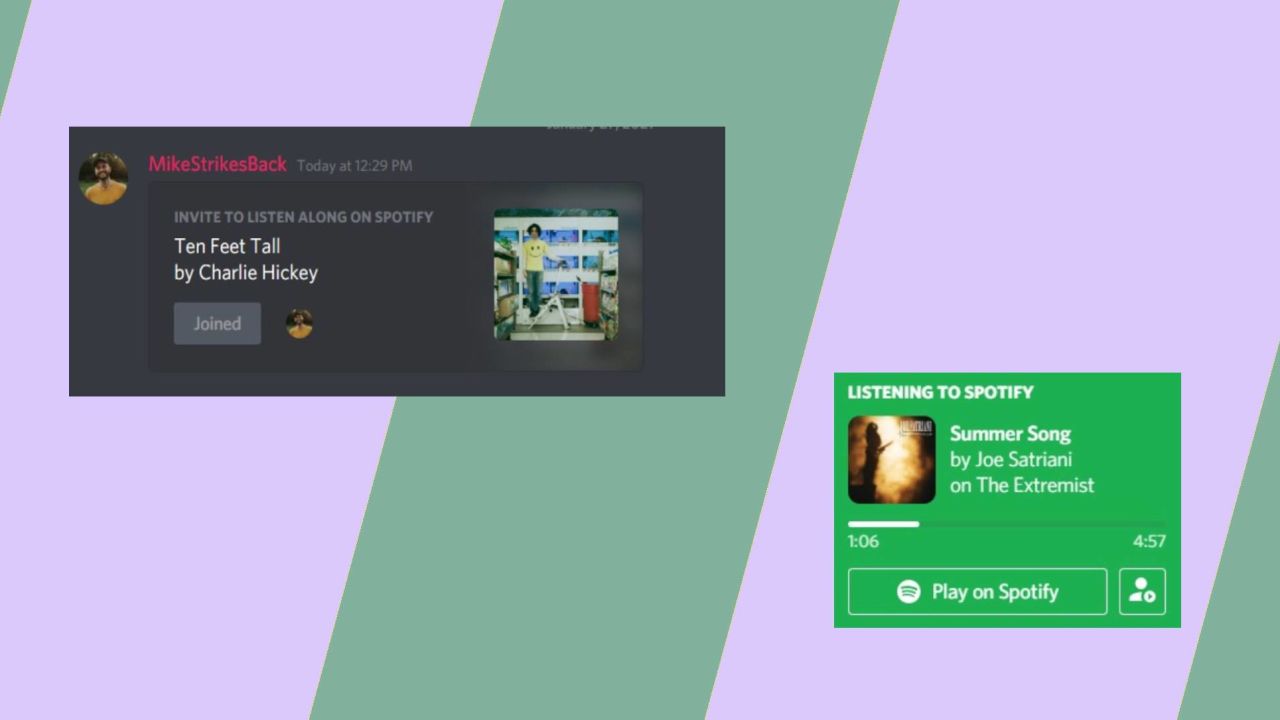Viewport: 1280px width, 720px height.
Task: Click the artist line by Charlie Hickey
Action: click(x=246, y=272)
